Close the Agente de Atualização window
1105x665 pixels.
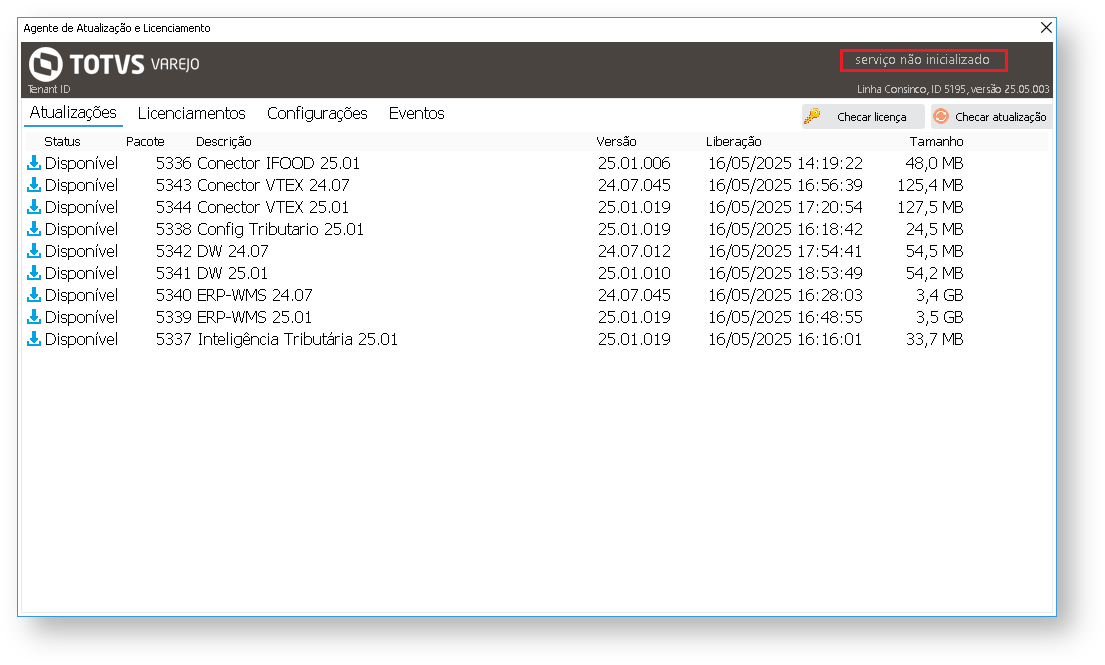click(1046, 27)
